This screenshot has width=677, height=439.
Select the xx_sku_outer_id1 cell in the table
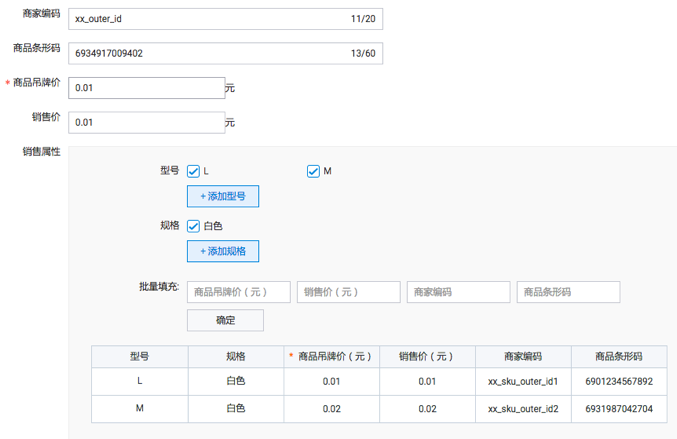point(523,382)
